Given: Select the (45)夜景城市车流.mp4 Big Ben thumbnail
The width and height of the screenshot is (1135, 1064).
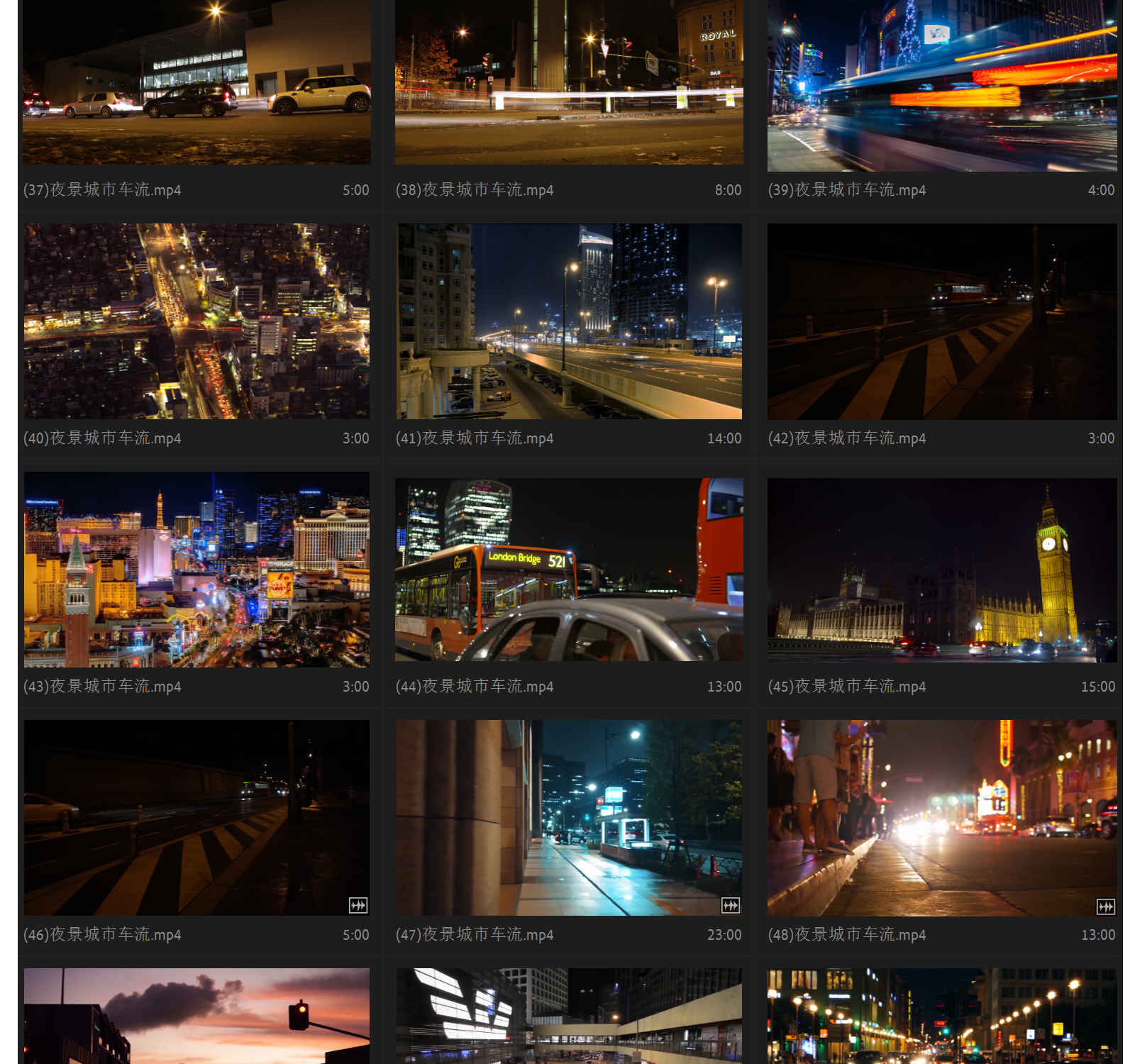Looking at the screenshot, I should pos(942,570).
